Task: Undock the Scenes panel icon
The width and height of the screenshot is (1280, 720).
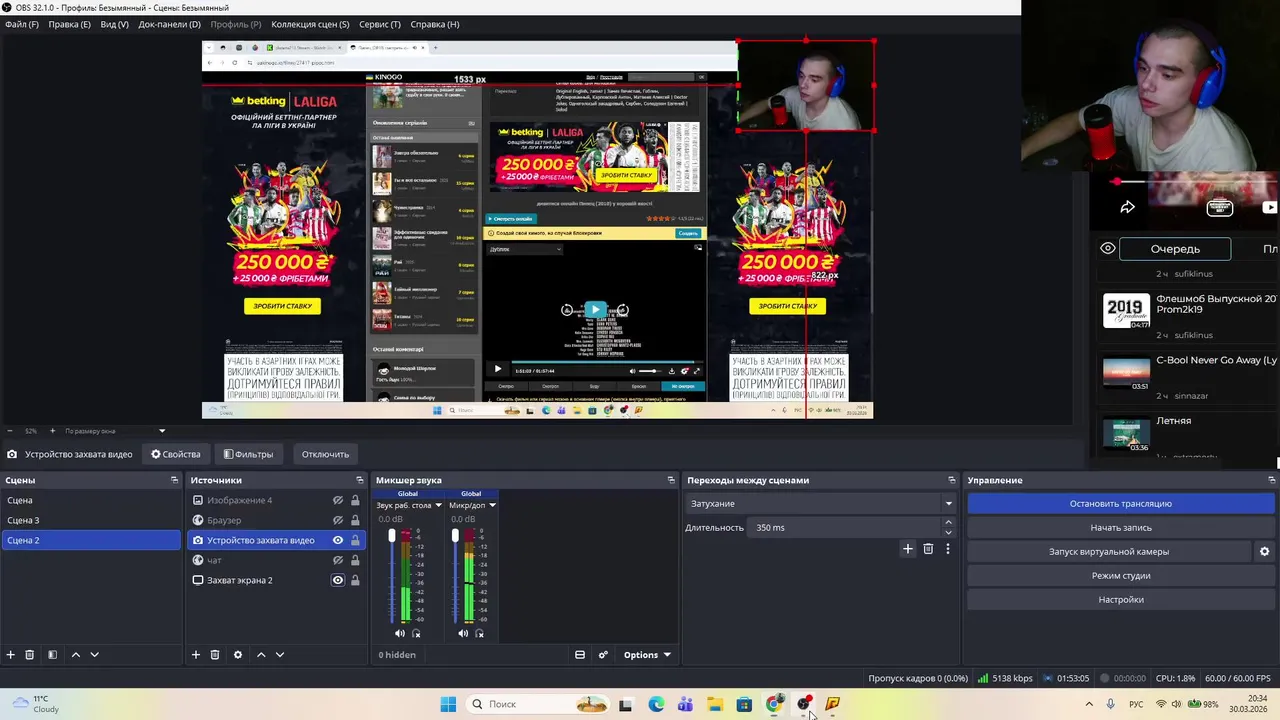Action: tap(174, 480)
